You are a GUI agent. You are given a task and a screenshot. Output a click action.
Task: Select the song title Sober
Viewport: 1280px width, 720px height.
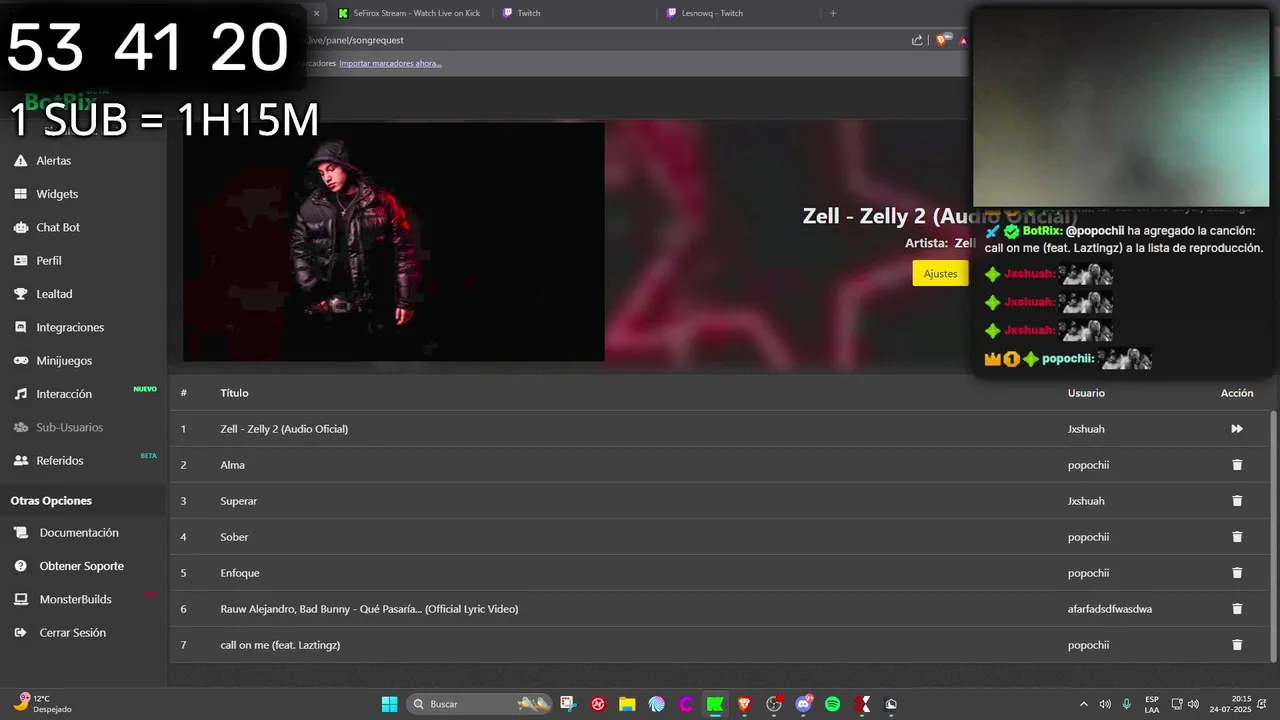pyautogui.click(x=234, y=537)
